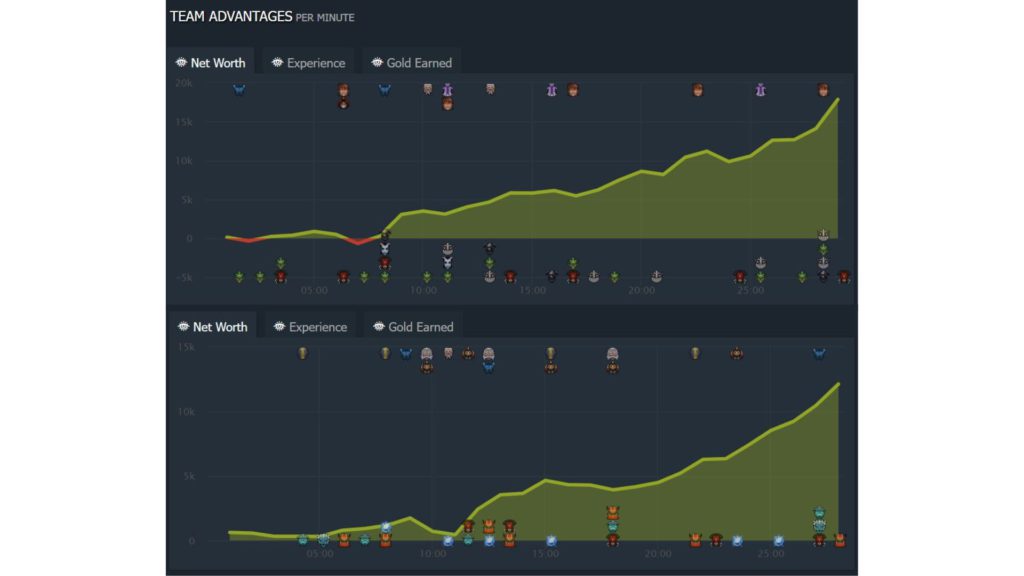The height and width of the screenshot is (576, 1024).
Task: Select the teal hero icon near the lower chart's end
Action: coord(818,514)
